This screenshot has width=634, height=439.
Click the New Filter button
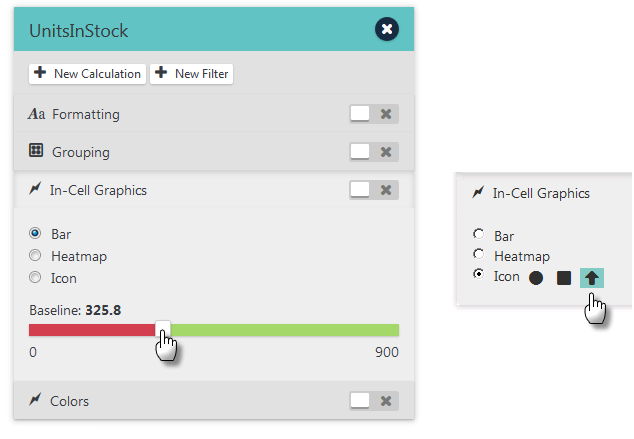(x=191, y=74)
